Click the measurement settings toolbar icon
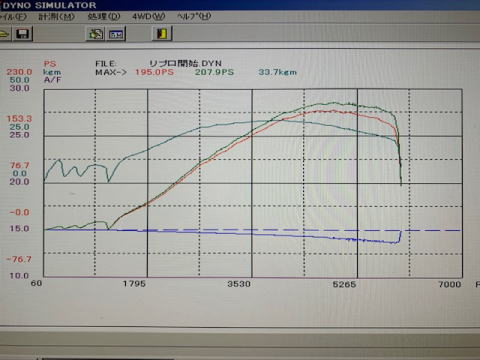Image resolution: width=480 pixels, height=360 pixels. 96,34
